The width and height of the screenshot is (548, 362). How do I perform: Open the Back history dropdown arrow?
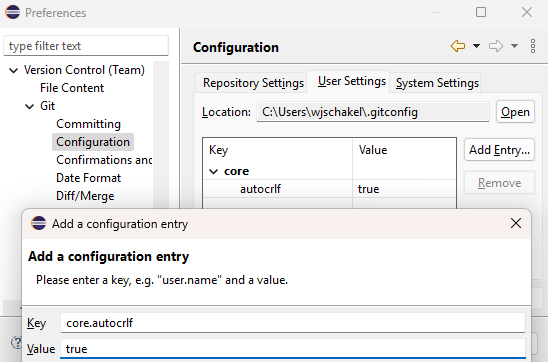tap(476, 46)
